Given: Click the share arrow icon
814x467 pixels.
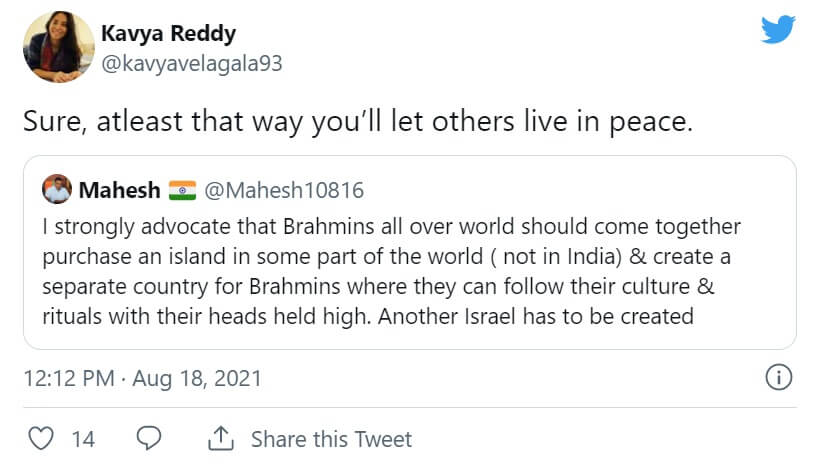Looking at the screenshot, I should pos(220,439).
